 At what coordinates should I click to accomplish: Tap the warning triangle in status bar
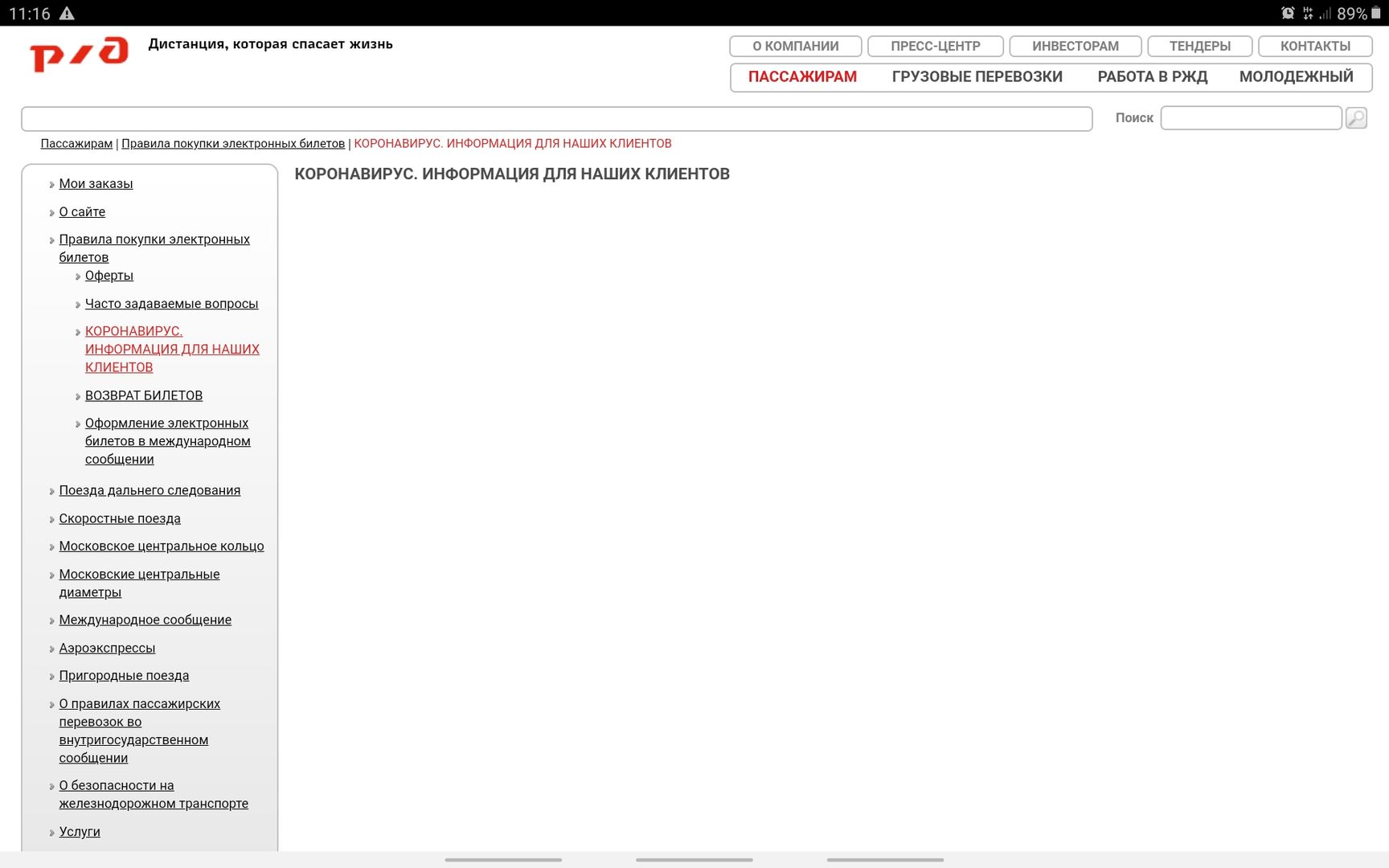67,14
